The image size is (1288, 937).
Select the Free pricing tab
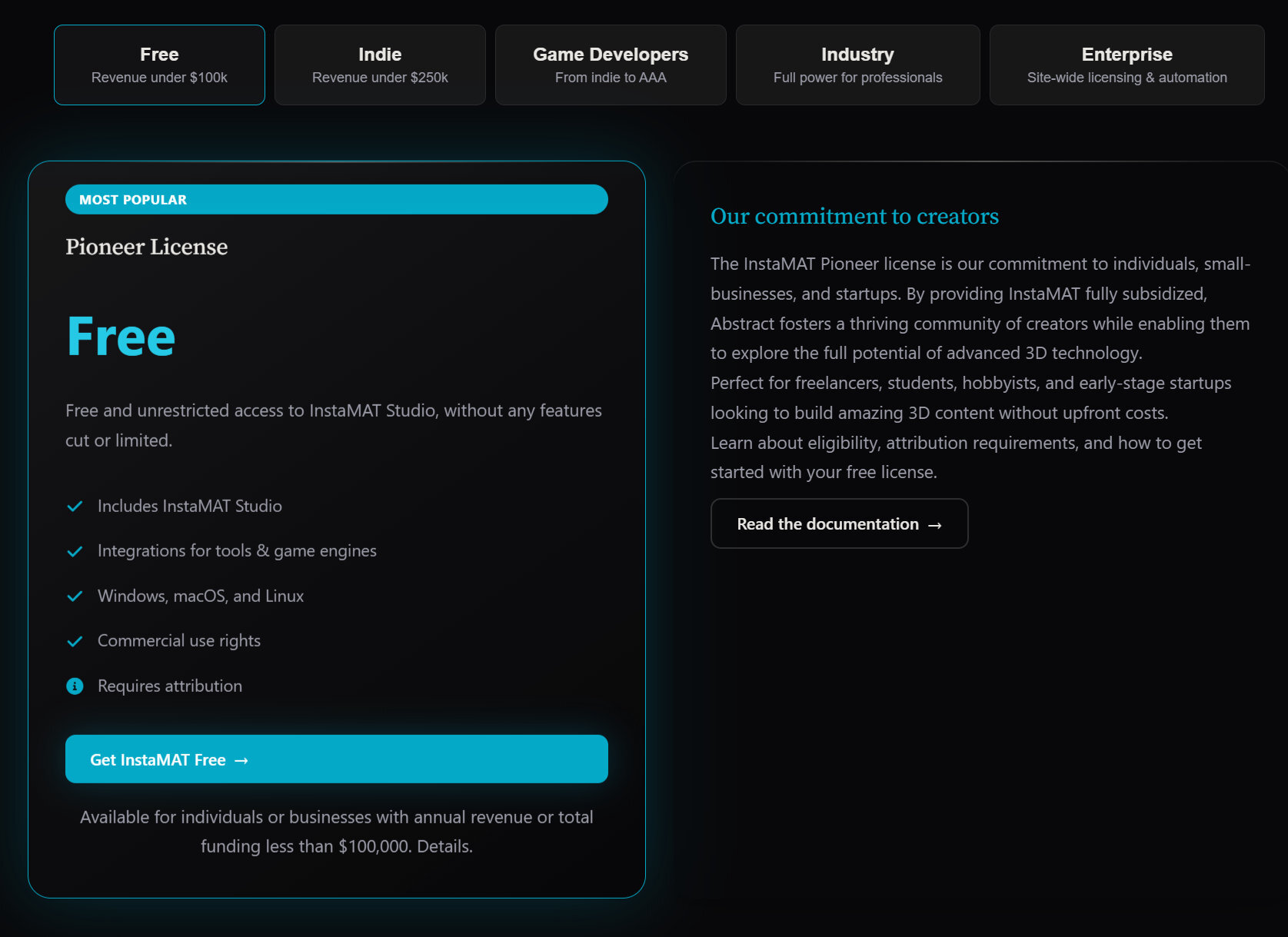[159, 65]
